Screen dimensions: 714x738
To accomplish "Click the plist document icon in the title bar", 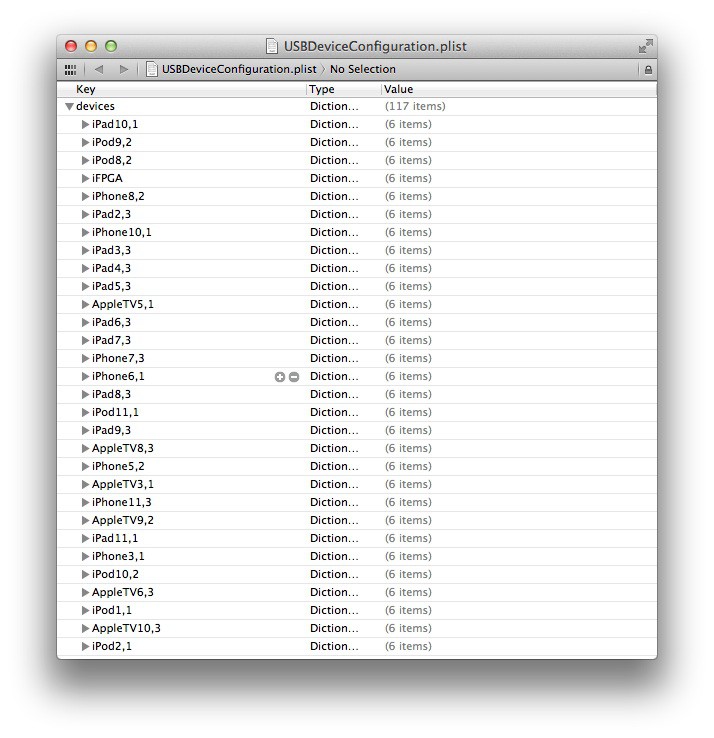I will (x=271, y=46).
